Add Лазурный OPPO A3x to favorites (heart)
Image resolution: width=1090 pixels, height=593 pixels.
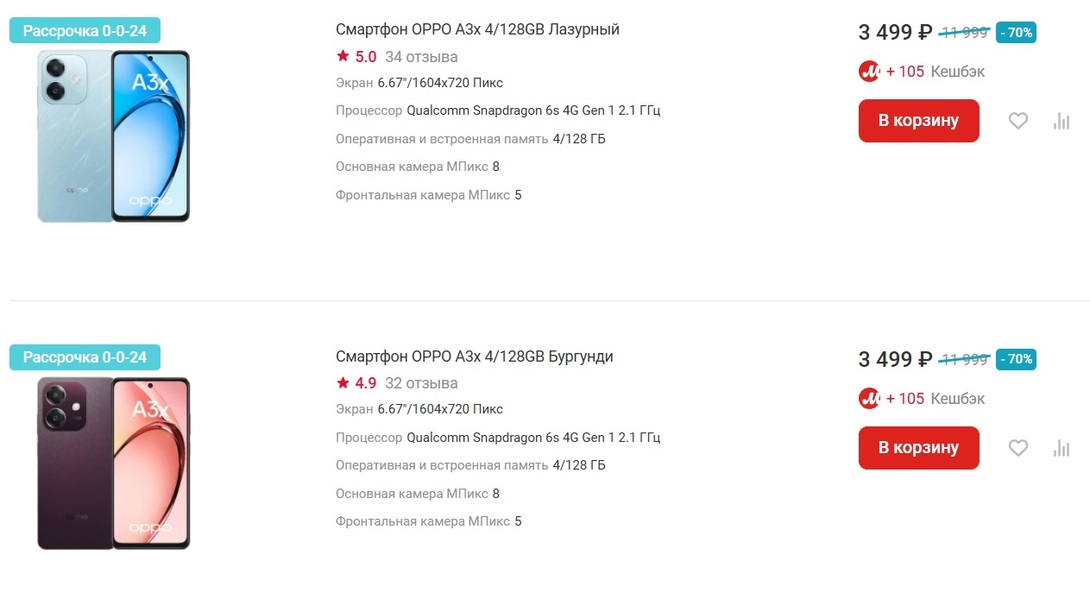[1017, 121]
